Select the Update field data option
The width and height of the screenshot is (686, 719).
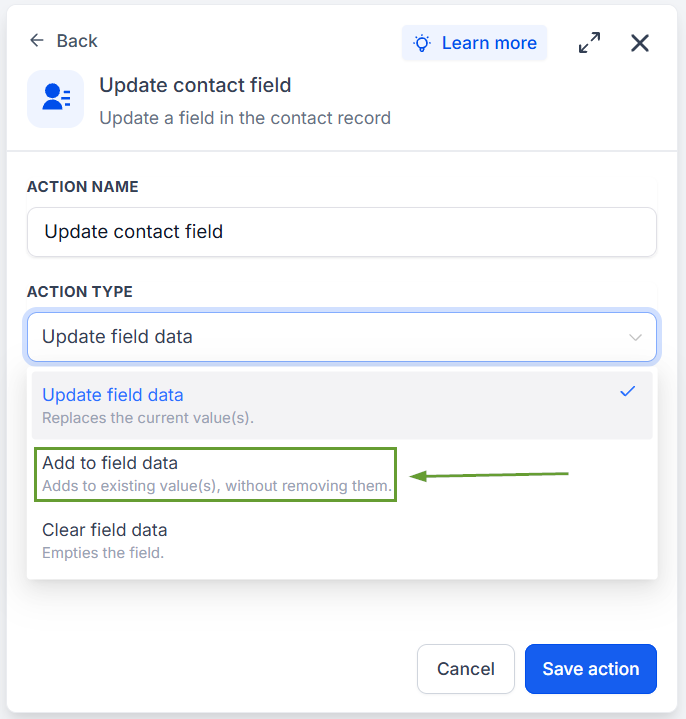point(342,405)
